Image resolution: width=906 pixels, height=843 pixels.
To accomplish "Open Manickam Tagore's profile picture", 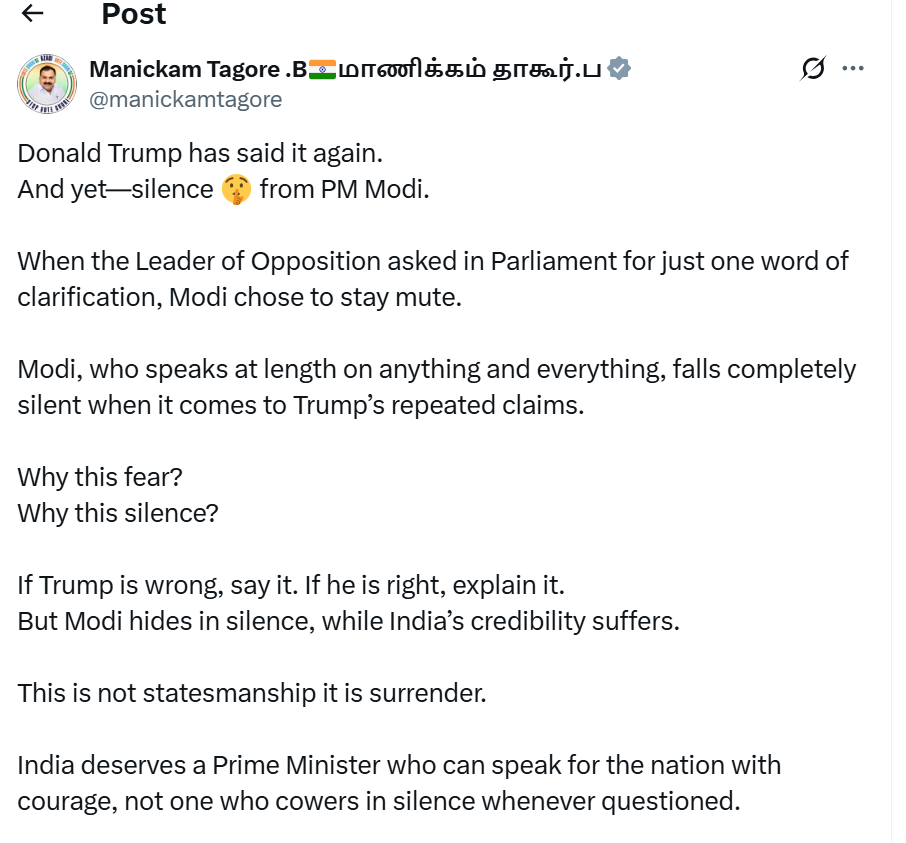I will click(47, 82).
